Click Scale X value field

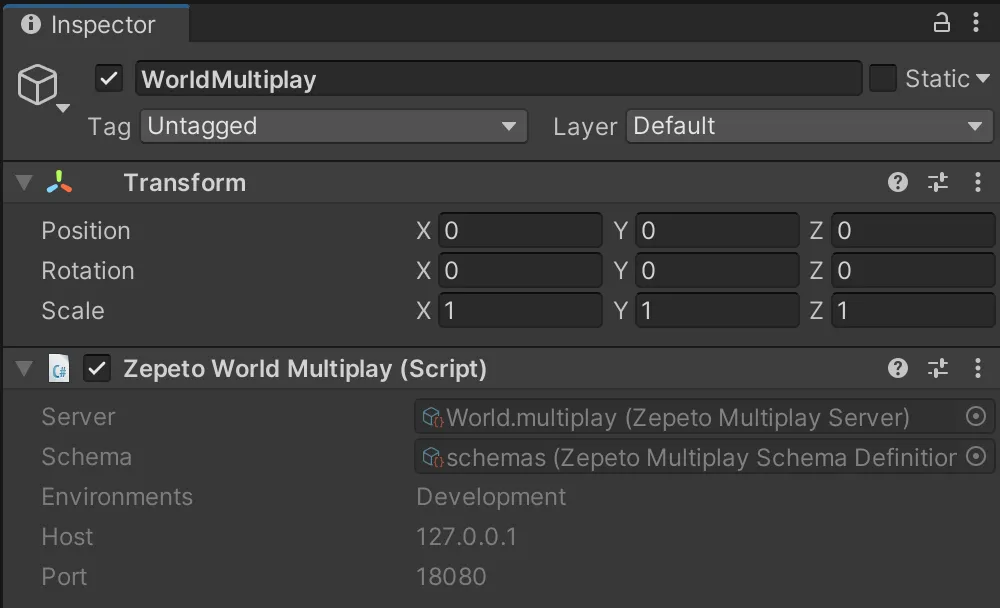520,311
